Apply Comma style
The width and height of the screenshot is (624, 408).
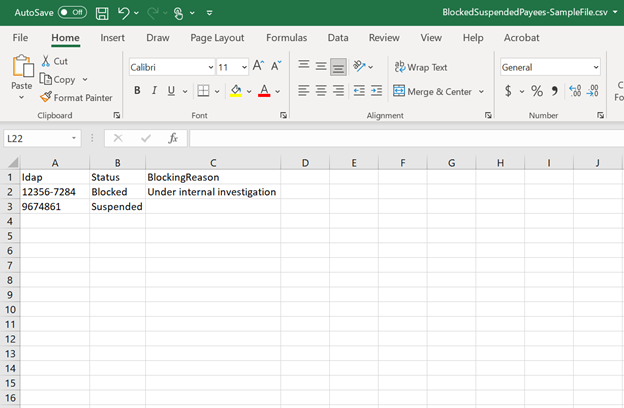[x=555, y=91]
